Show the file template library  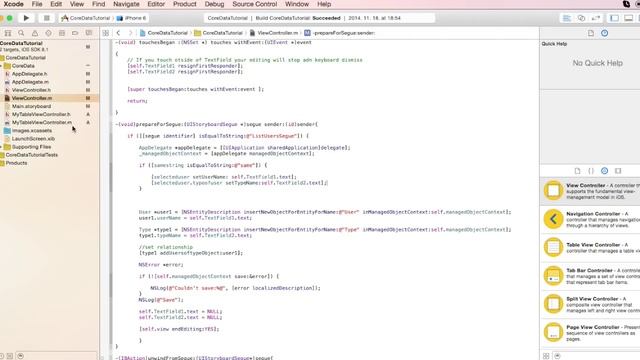click(x=577, y=171)
